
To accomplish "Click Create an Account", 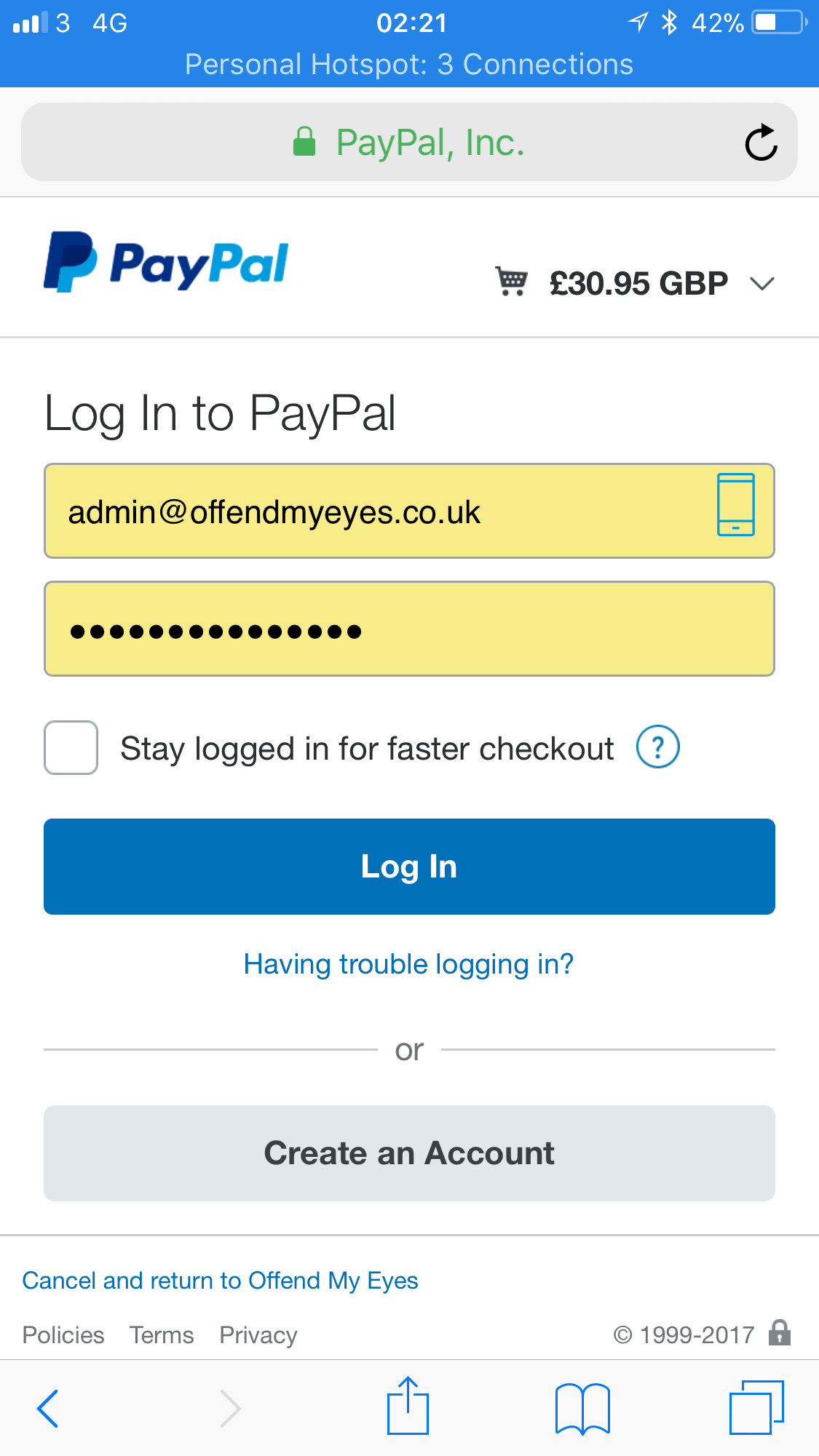I will click(x=409, y=1153).
